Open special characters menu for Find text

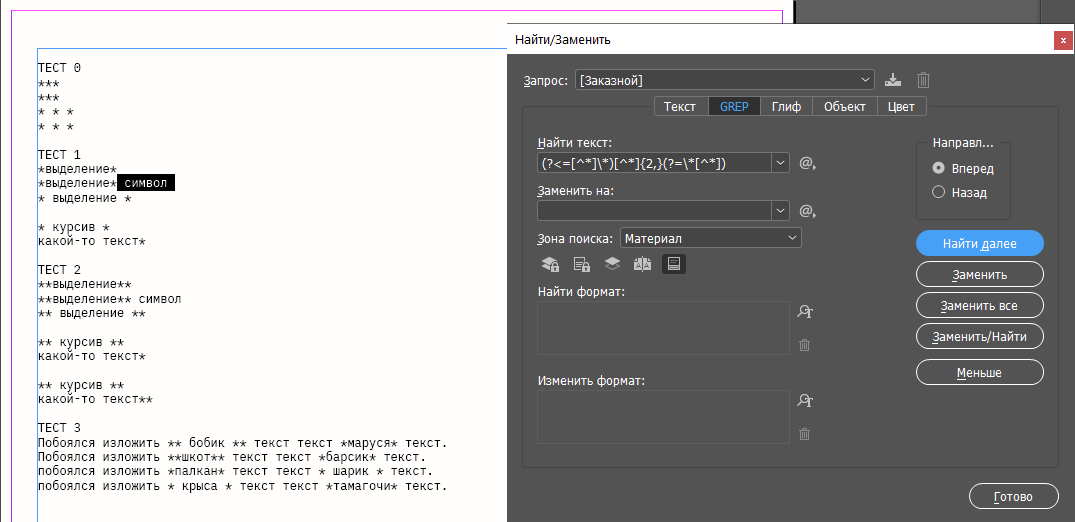[808, 163]
